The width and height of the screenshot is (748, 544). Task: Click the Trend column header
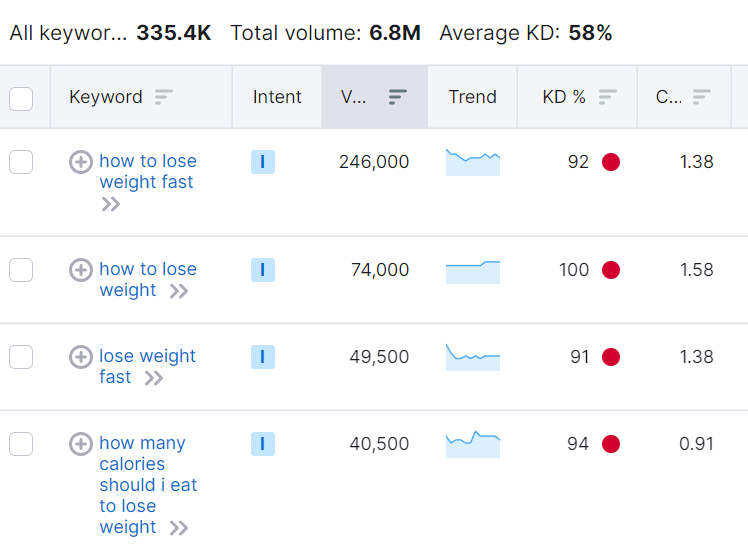coord(472,97)
